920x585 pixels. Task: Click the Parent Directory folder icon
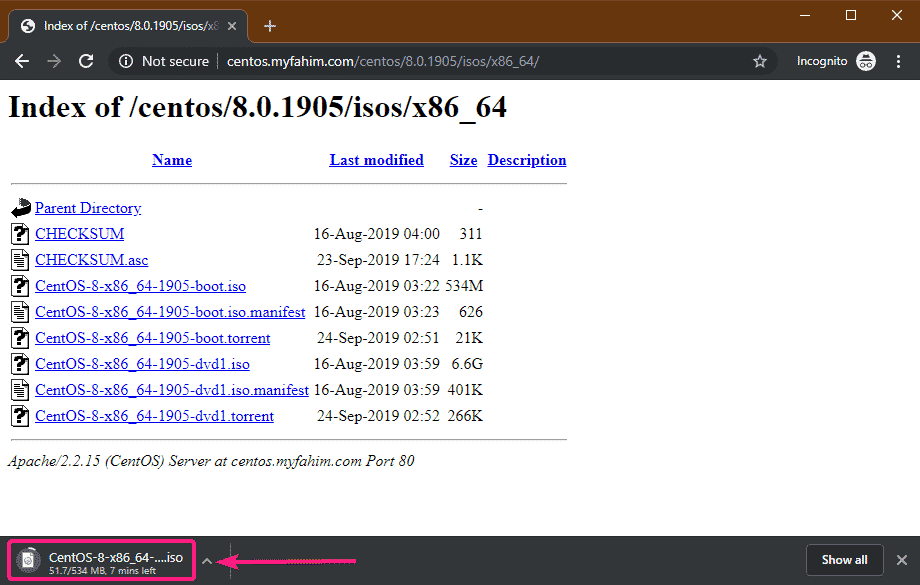(21, 208)
